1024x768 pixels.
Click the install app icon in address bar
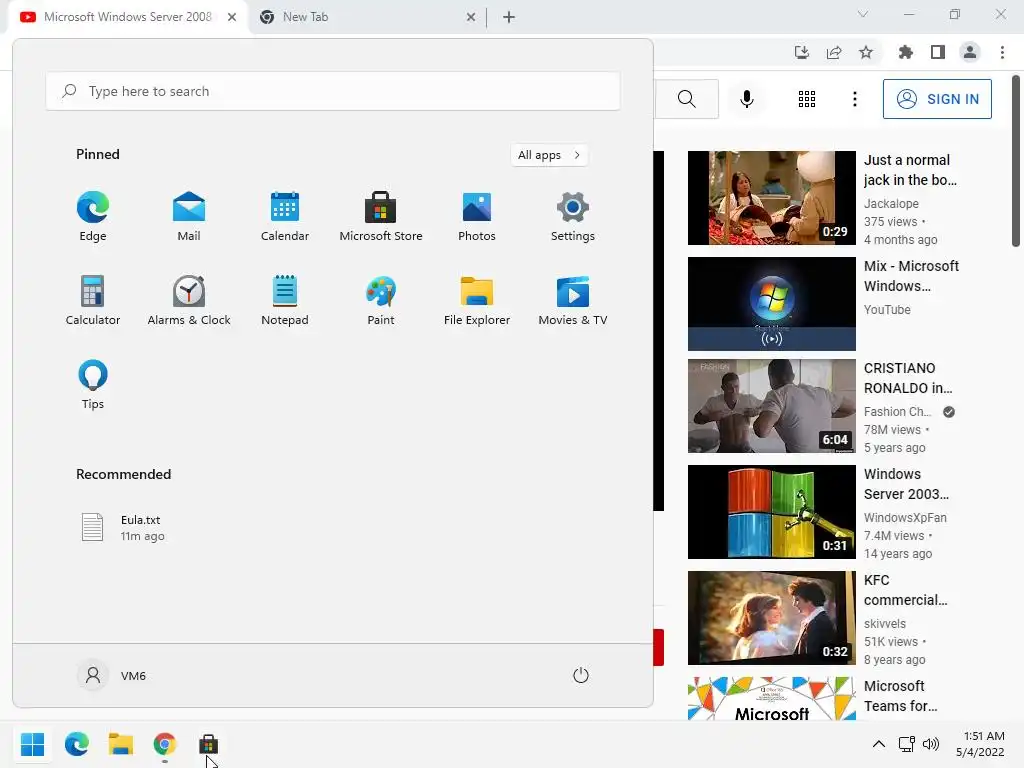pos(801,52)
